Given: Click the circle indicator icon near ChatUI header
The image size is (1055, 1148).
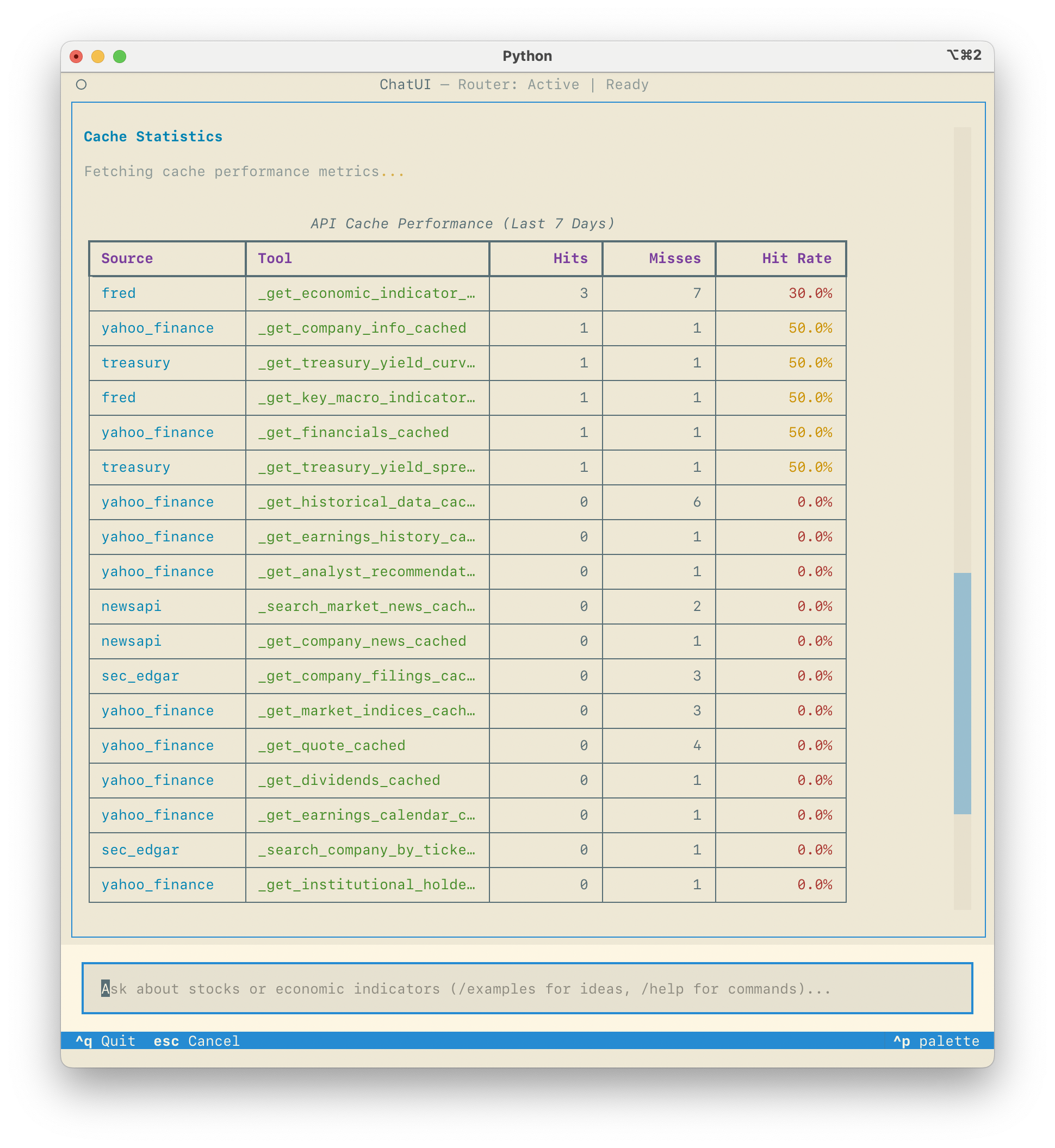Looking at the screenshot, I should click(x=82, y=84).
